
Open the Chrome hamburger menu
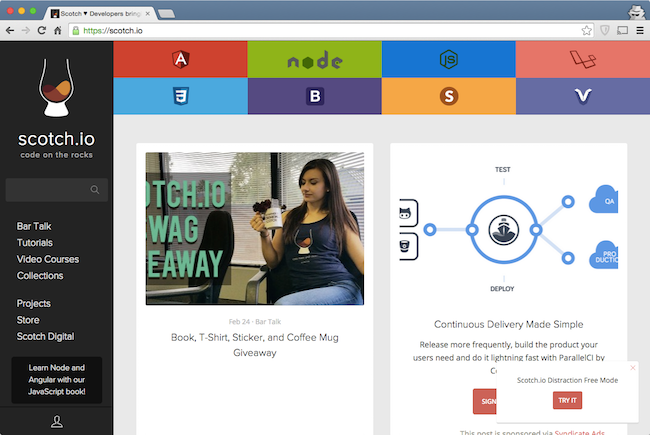[x=638, y=30]
